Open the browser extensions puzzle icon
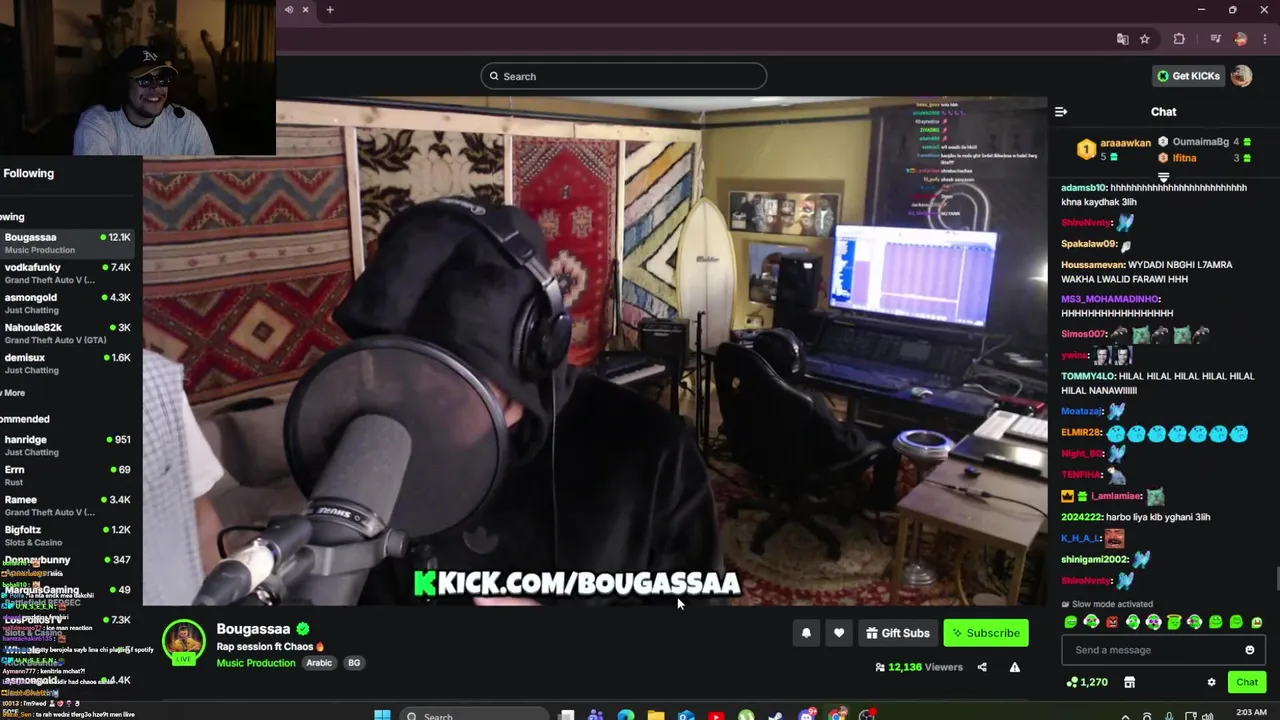Viewport: 1280px width, 720px height. pos(1179,39)
